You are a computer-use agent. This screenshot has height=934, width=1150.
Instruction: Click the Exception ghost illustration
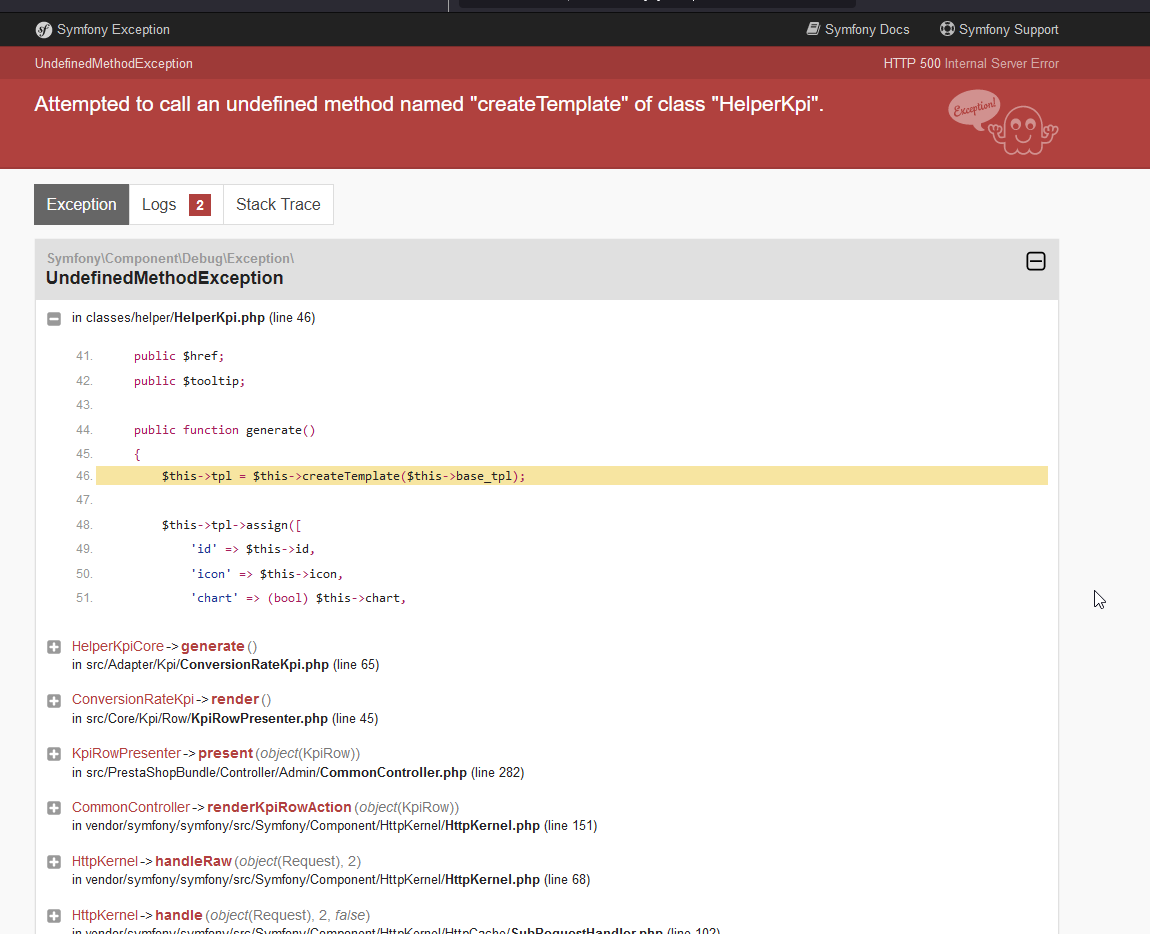(x=1003, y=122)
